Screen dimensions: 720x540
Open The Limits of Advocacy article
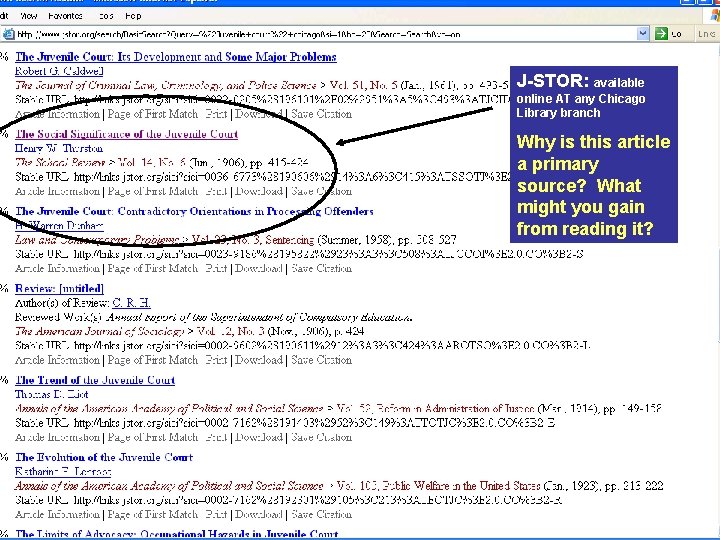[176, 534]
